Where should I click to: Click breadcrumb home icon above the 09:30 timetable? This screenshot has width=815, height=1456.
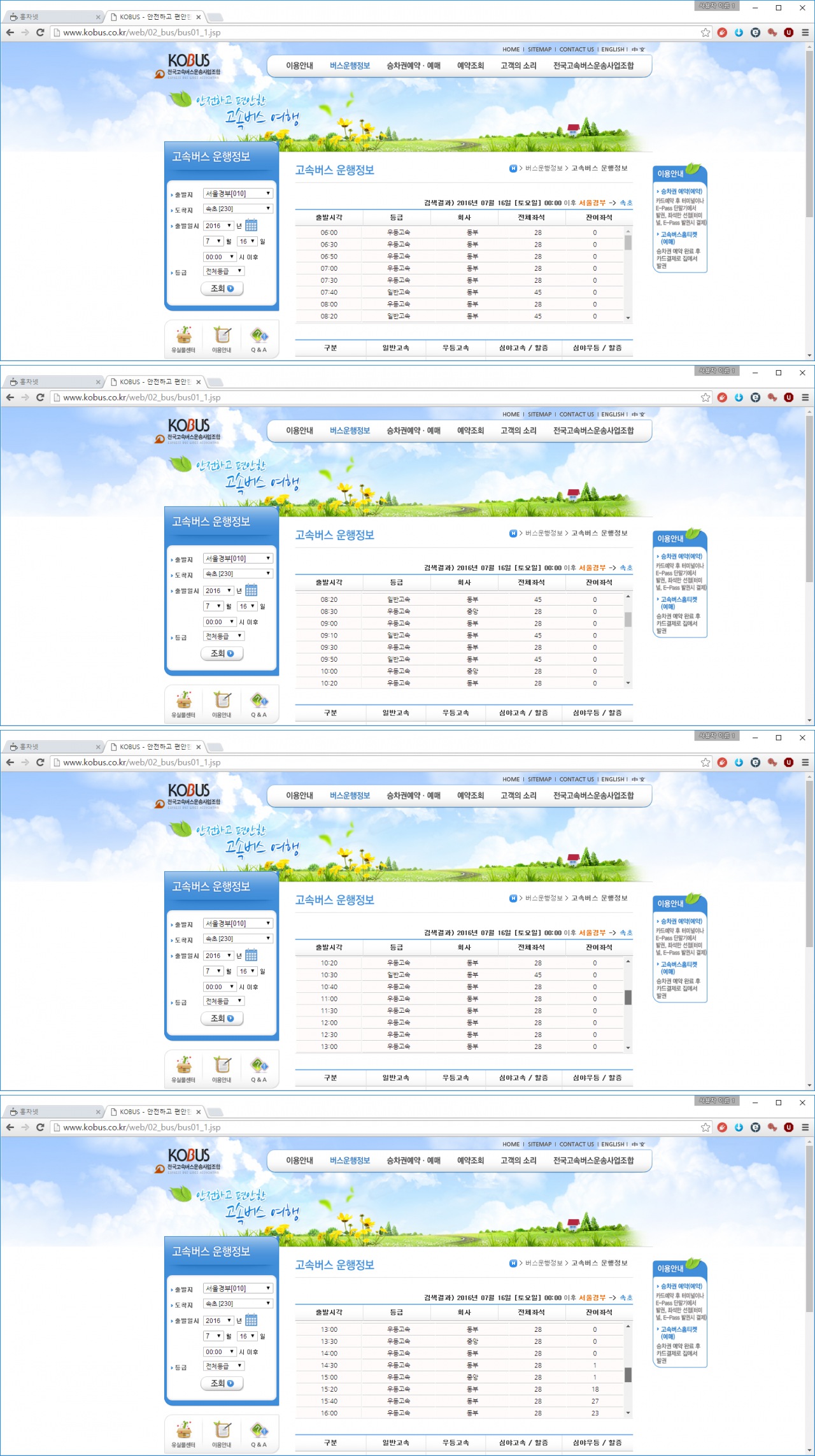point(513,533)
